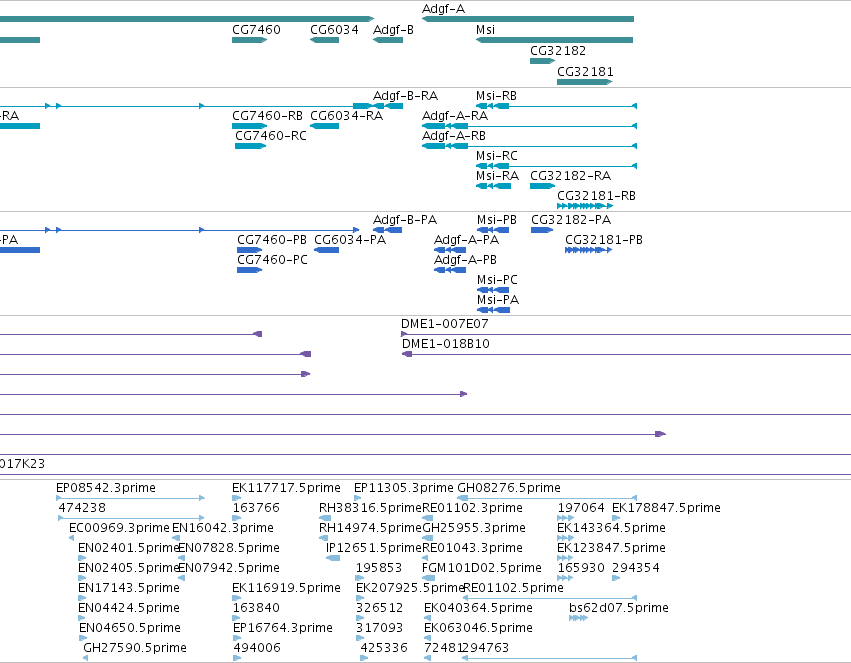Image resolution: width=851 pixels, height=663 pixels.
Task: Click EST GH08276.5prime
Action: tap(509, 488)
